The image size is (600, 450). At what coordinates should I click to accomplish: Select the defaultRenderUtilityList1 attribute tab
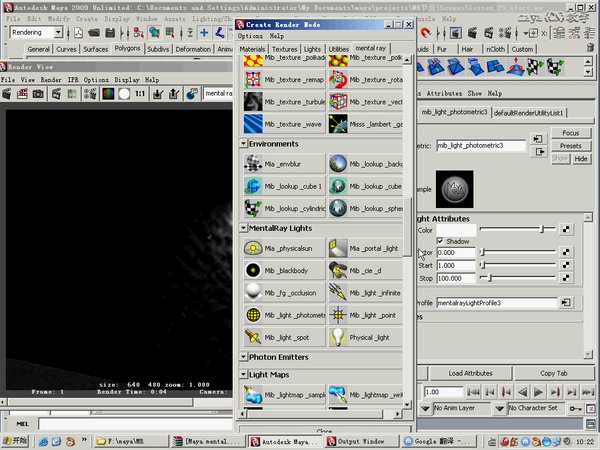[x=528, y=113]
